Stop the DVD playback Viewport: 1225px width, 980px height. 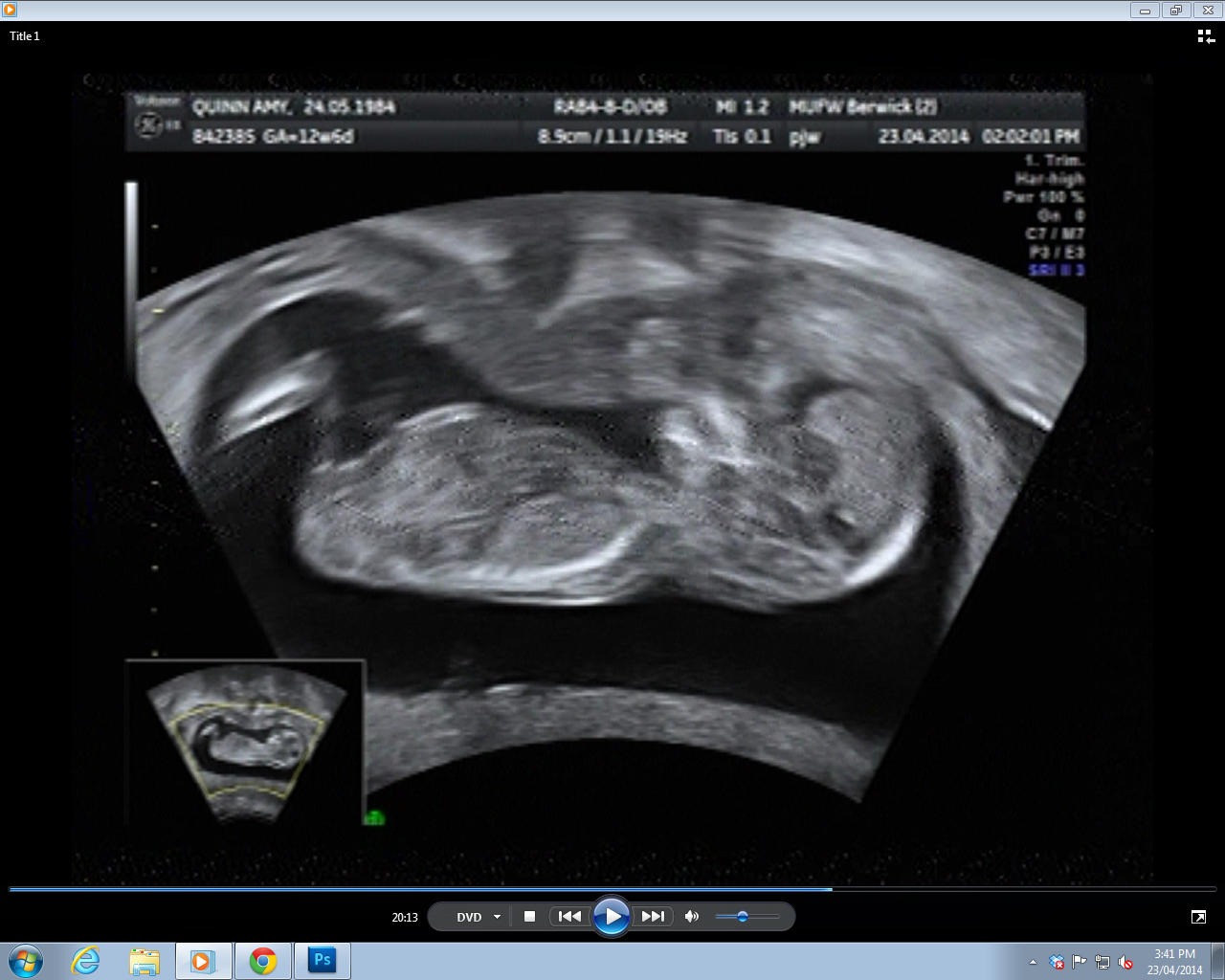coord(529,917)
